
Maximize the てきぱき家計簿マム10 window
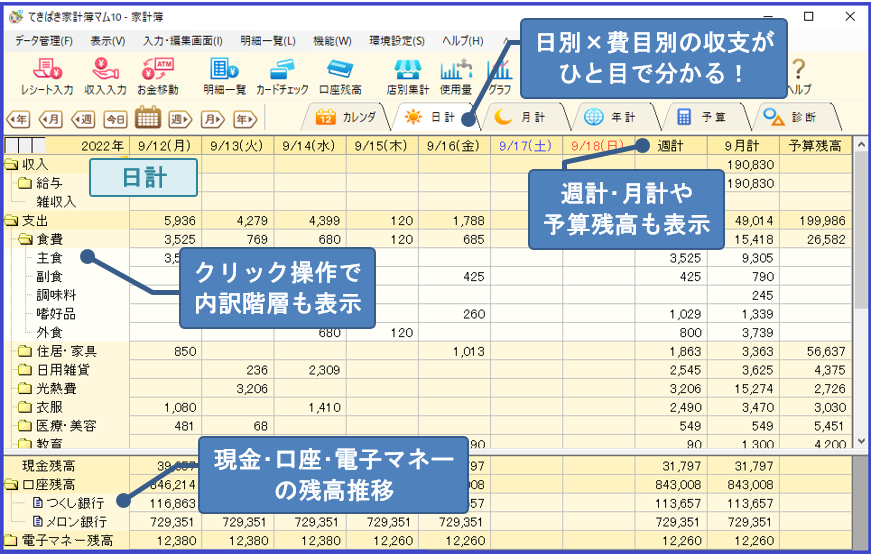[808, 16]
